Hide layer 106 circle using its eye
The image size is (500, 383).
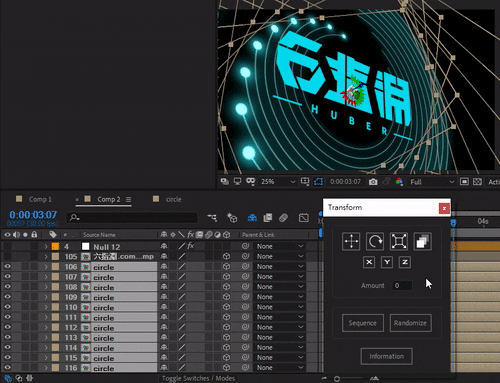[7, 266]
